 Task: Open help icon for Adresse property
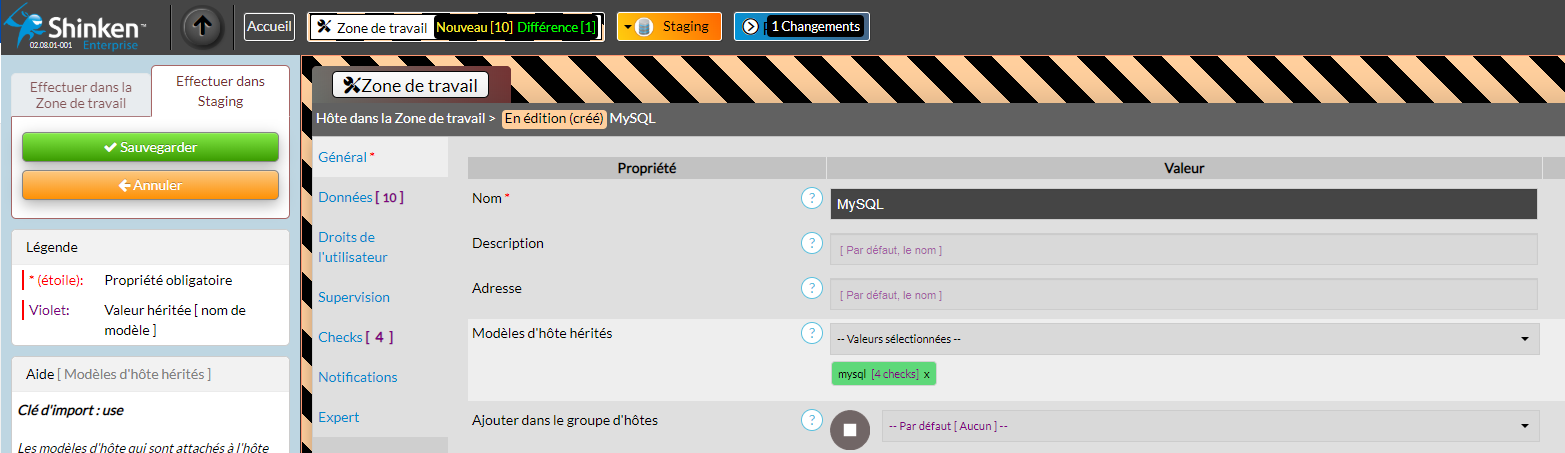(812, 288)
